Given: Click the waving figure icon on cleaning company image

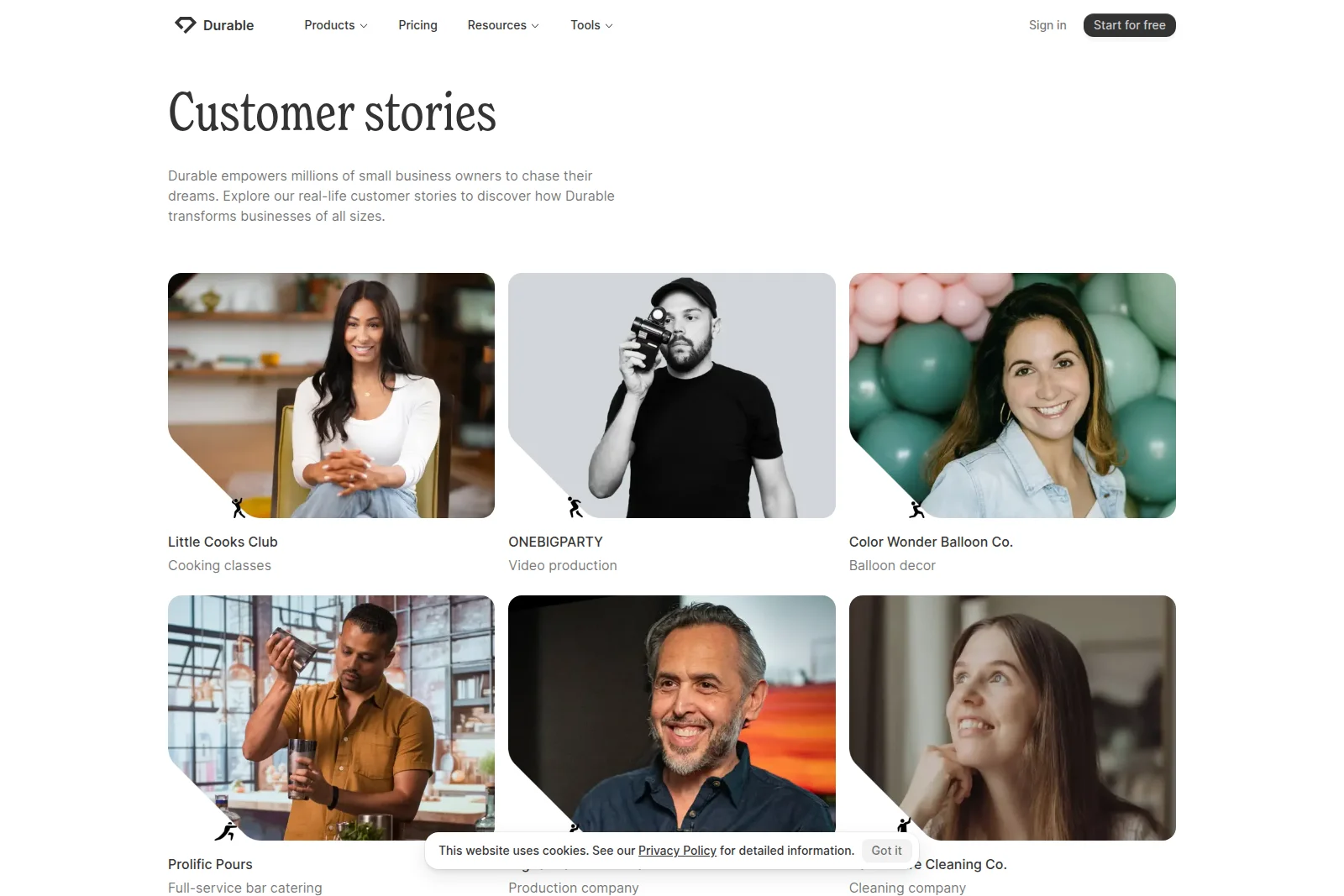Looking at the screenshot, I should tap(904, 824).
